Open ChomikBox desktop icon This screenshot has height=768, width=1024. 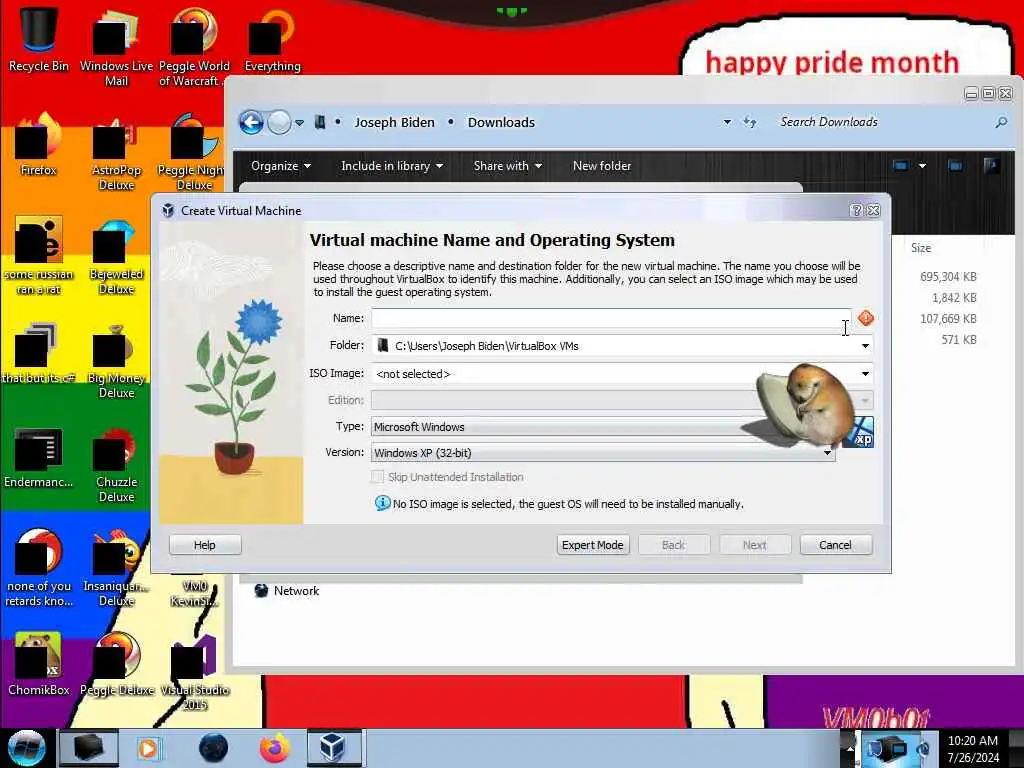coord(38,664)
